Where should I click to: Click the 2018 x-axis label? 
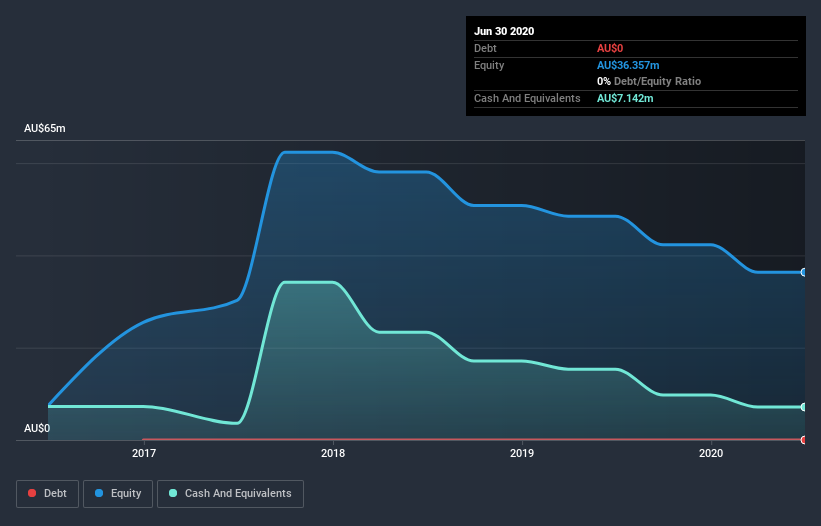click(x=333, y=453)
